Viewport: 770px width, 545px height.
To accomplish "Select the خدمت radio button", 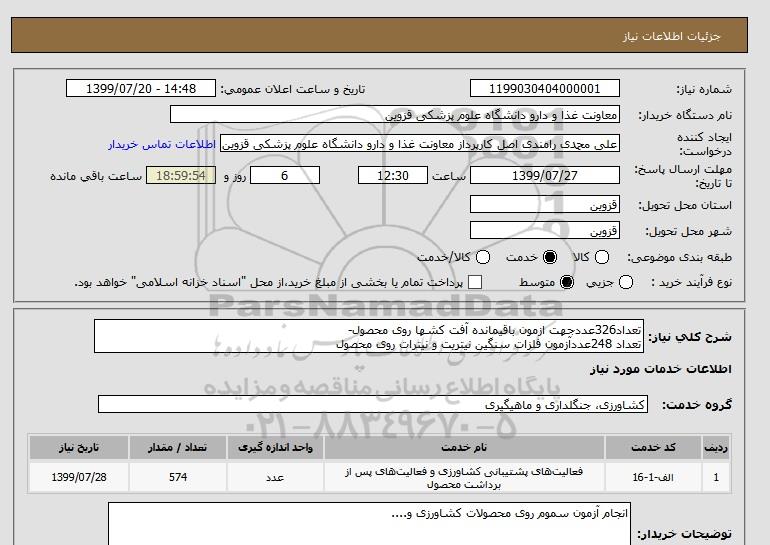I will tap(550, 257).
